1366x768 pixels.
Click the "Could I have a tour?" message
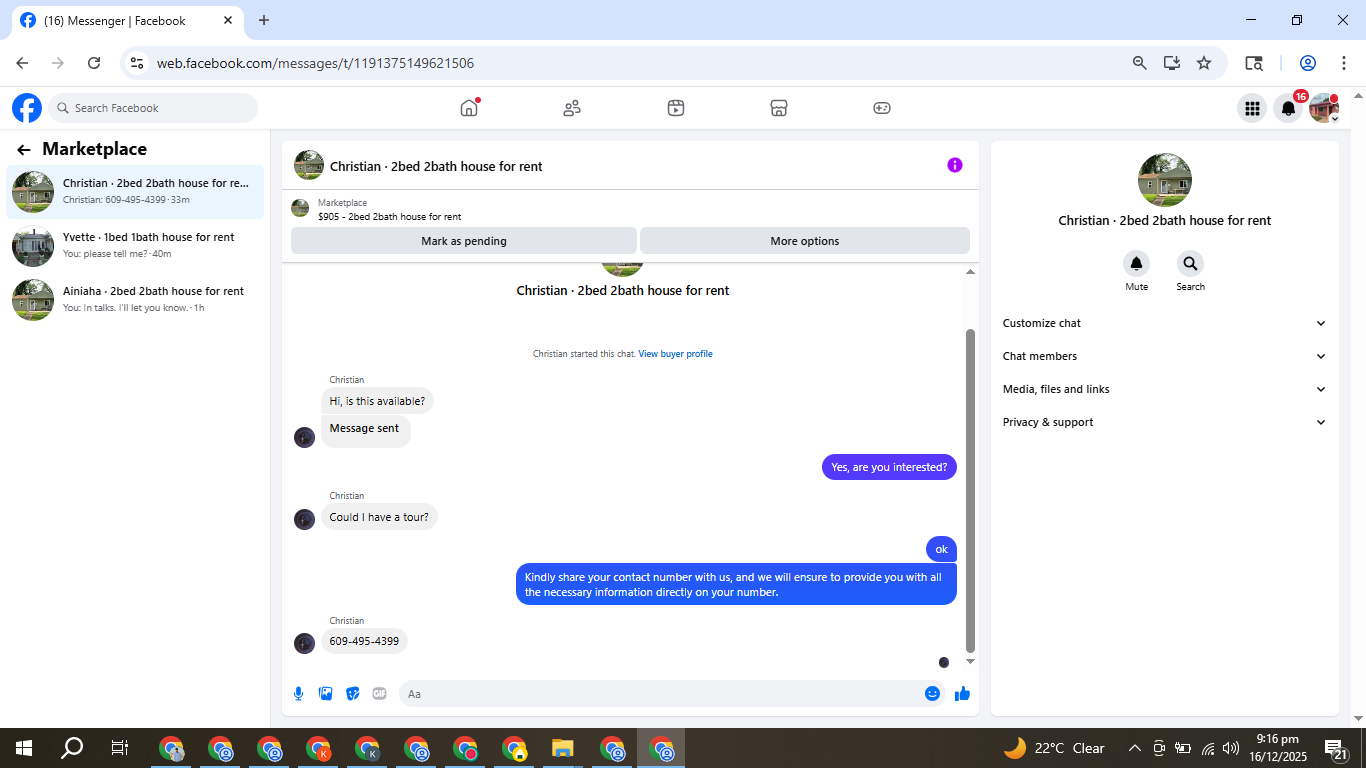click(x=379, y=517)
